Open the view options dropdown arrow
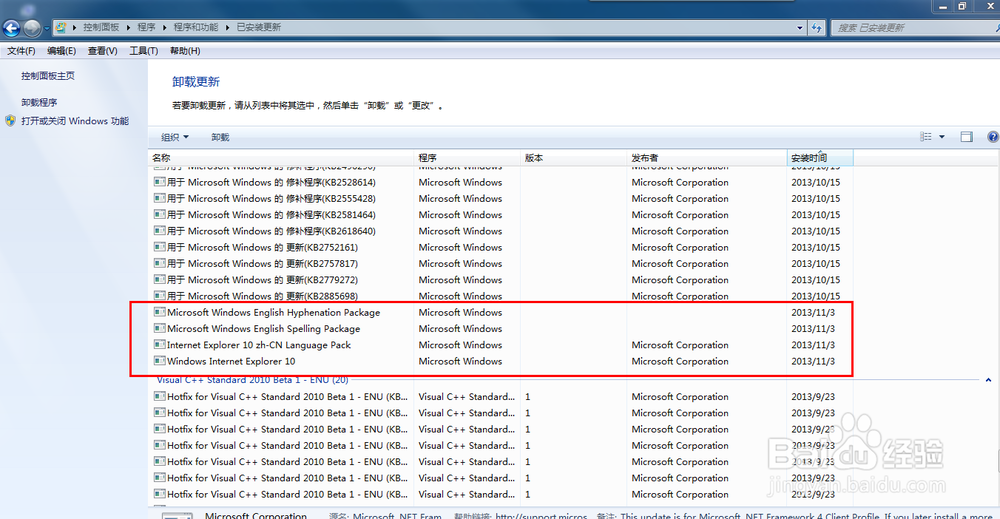Viewport: 1000px width, 519px height. tap(942, 136)
